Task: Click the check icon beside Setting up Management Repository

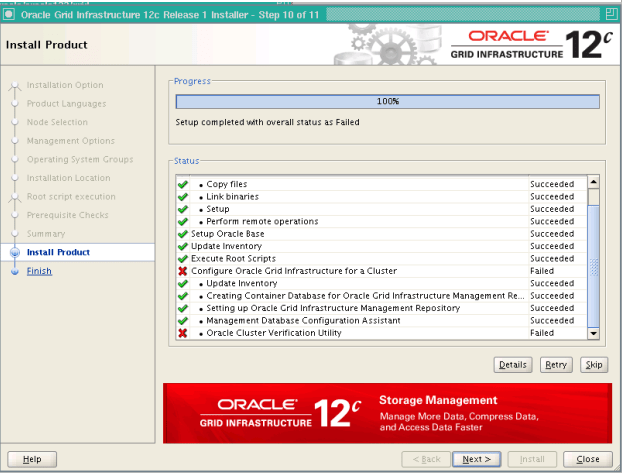Action: 182,308
